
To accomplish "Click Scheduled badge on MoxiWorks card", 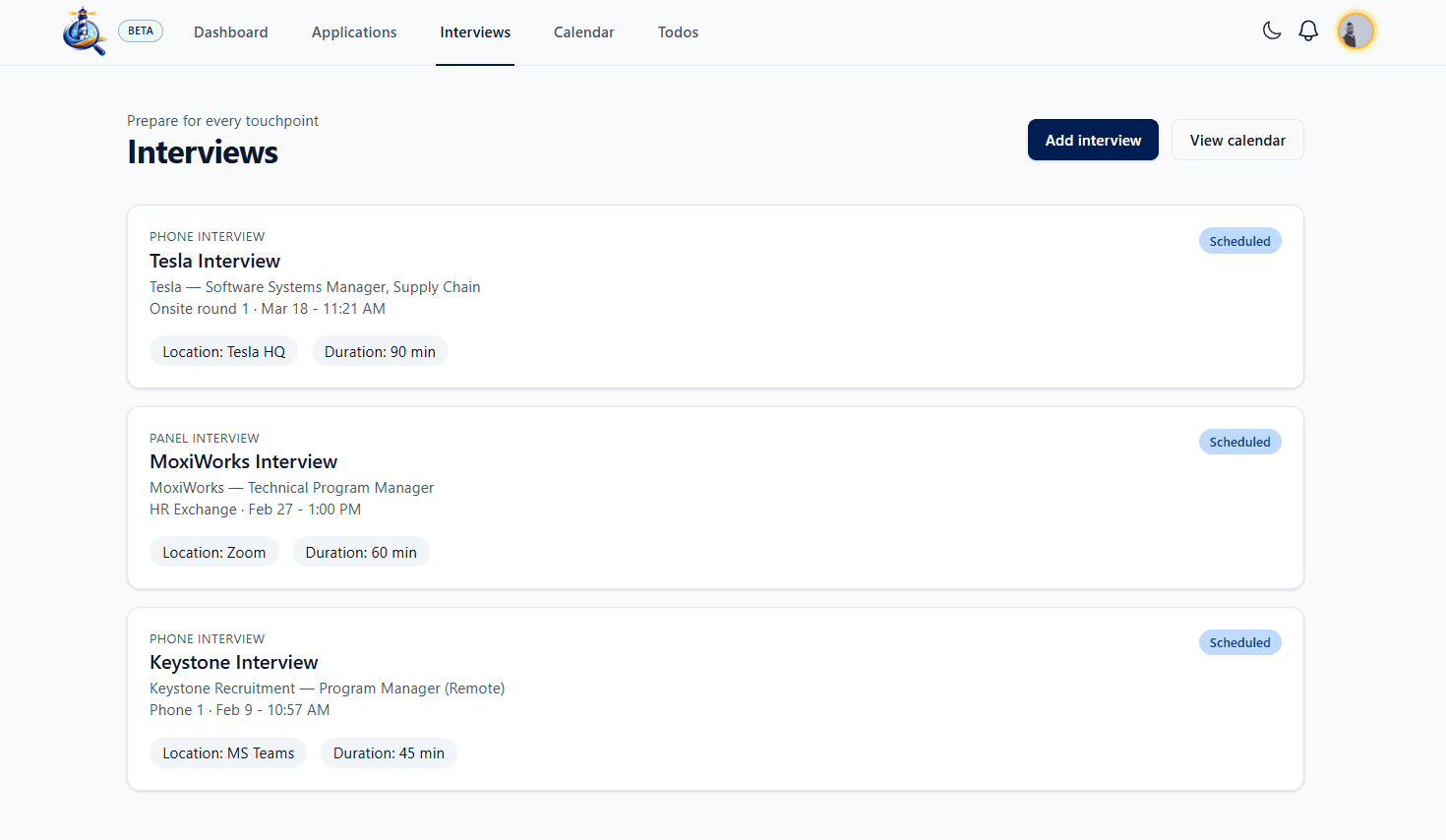I will tap(1239, 442).
